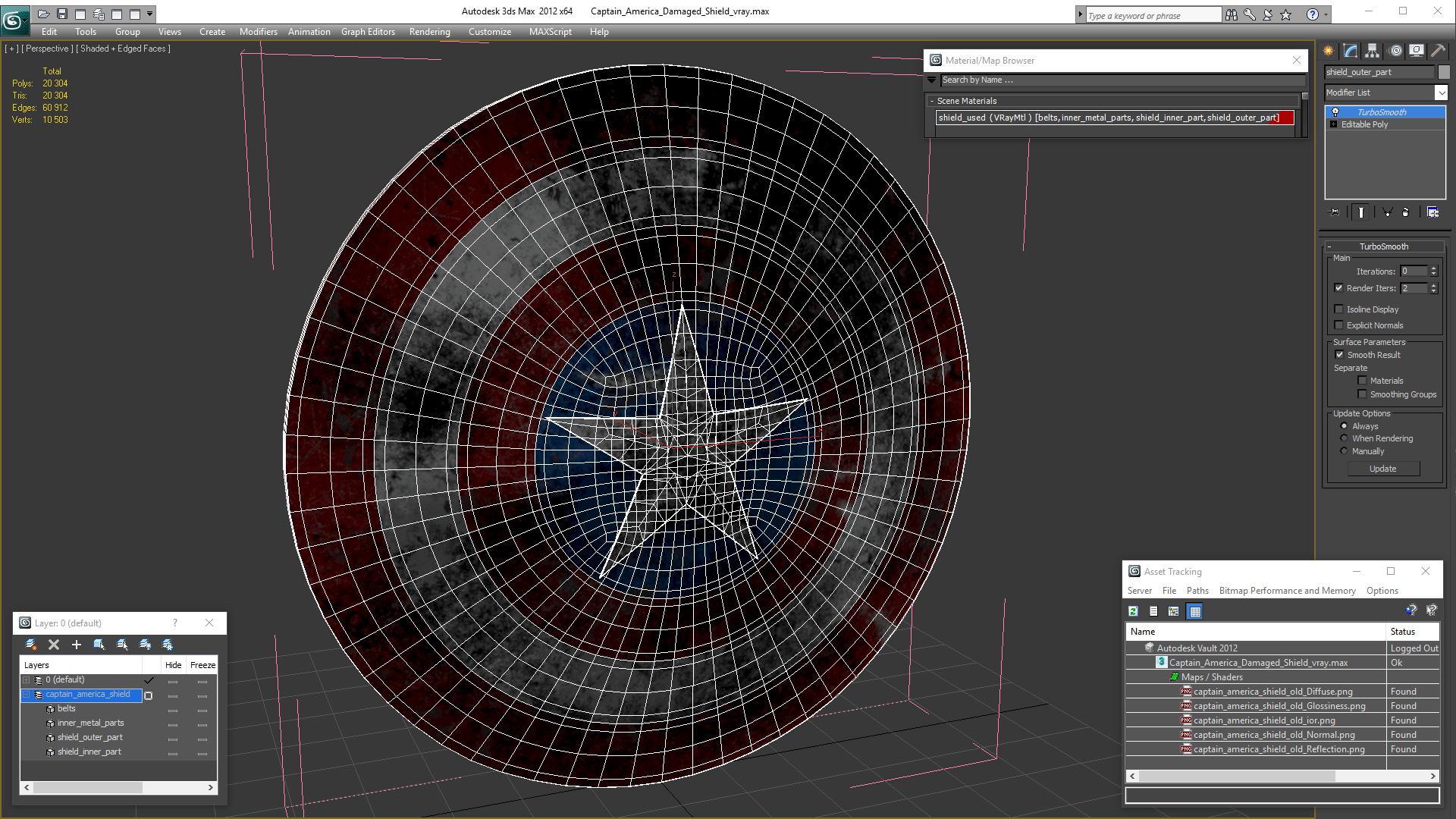Click the Freeze column header in Layer dialog
This screenshot has height=819, width=1456.
tap(202, 665)
